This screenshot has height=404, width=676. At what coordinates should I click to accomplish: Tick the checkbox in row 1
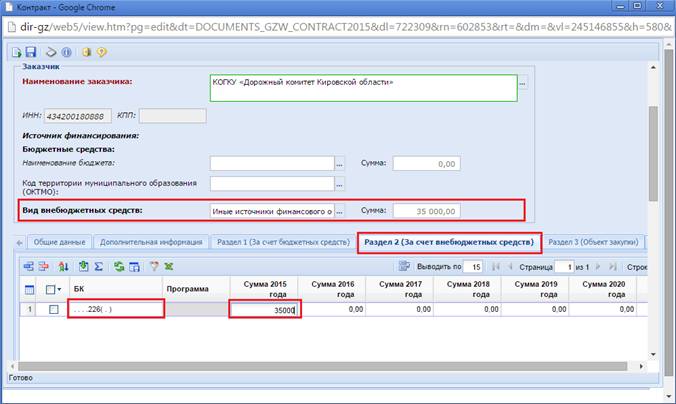click(53, 309)
